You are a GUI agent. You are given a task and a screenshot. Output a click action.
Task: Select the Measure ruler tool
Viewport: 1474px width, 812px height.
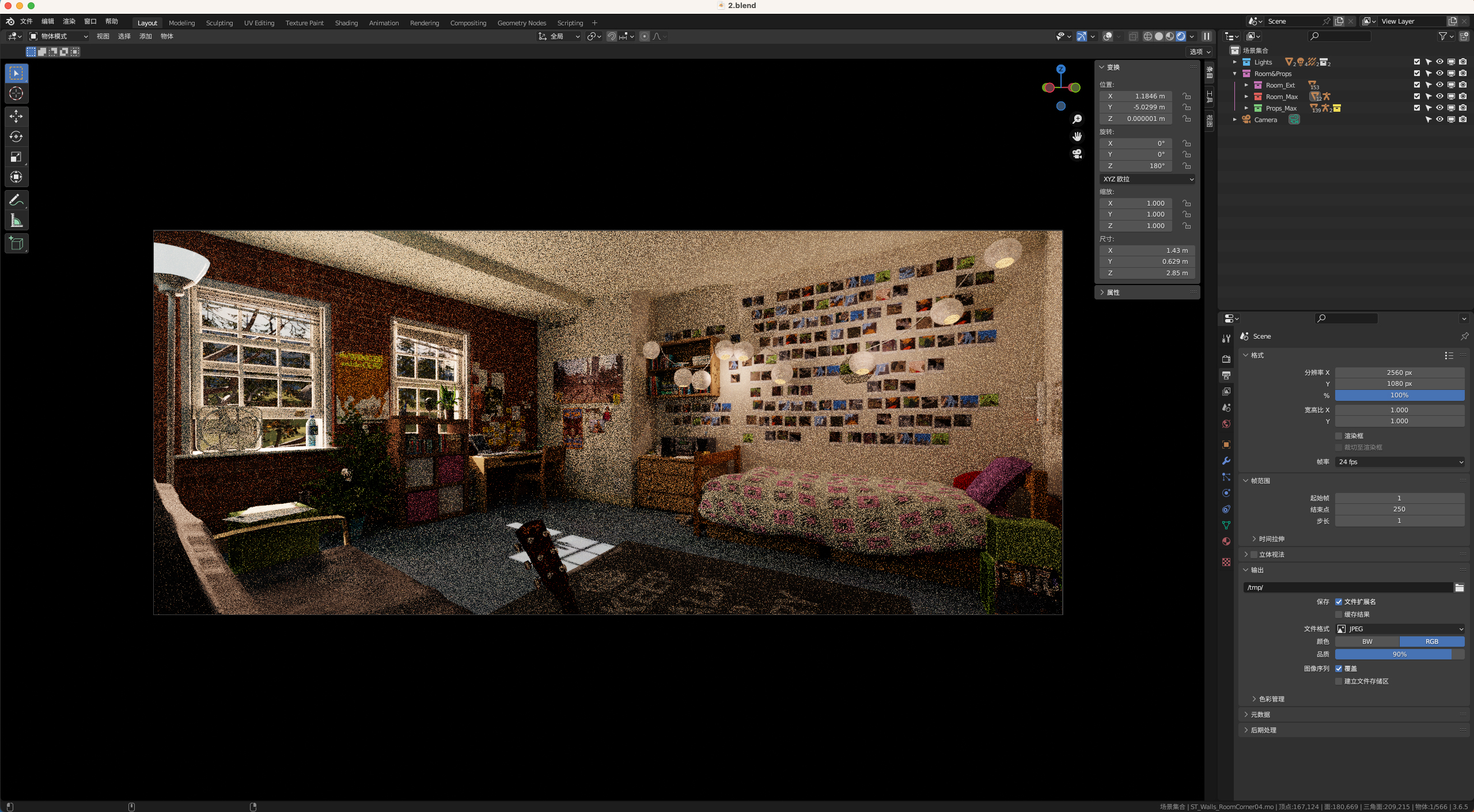[x=16, y=221]
